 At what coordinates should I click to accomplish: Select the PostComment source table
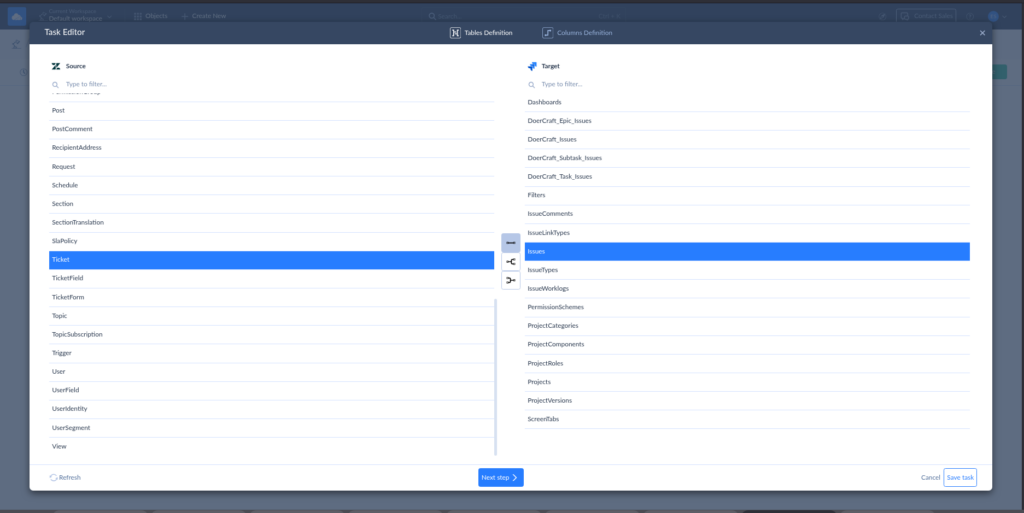tap(272, 129)
